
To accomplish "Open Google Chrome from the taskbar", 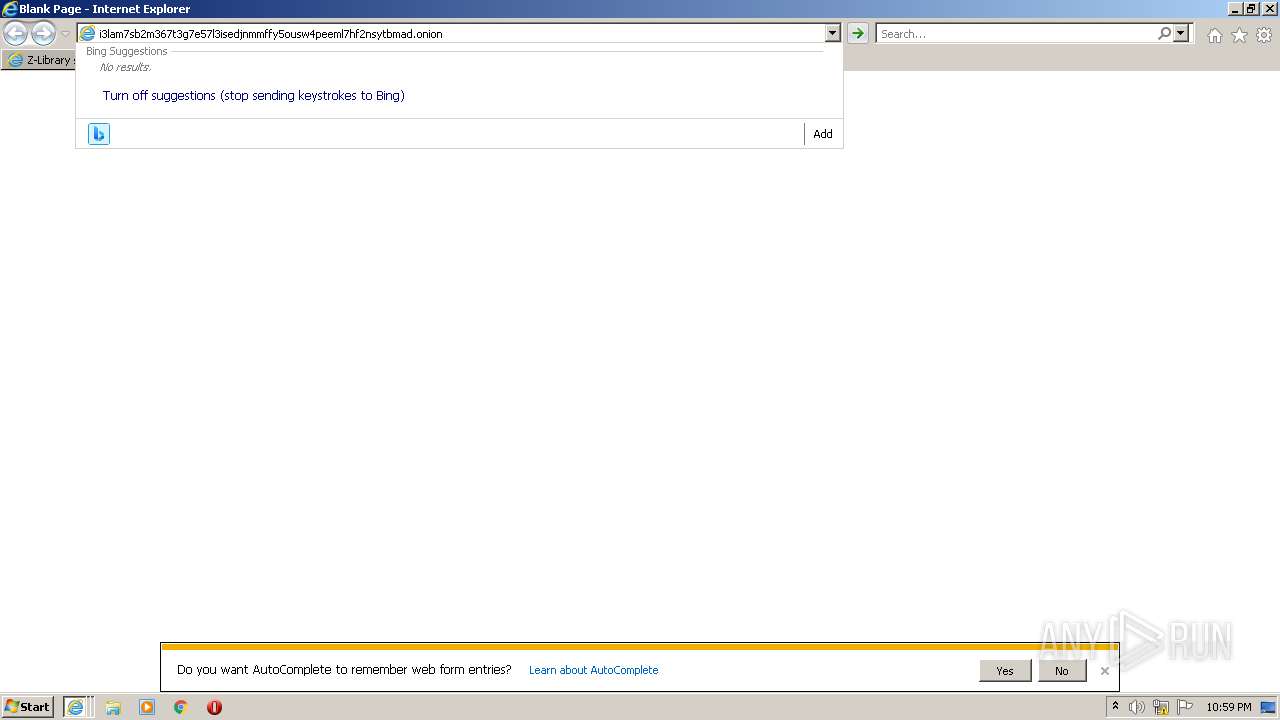I will pyautogui.click(x=181, y=707).
